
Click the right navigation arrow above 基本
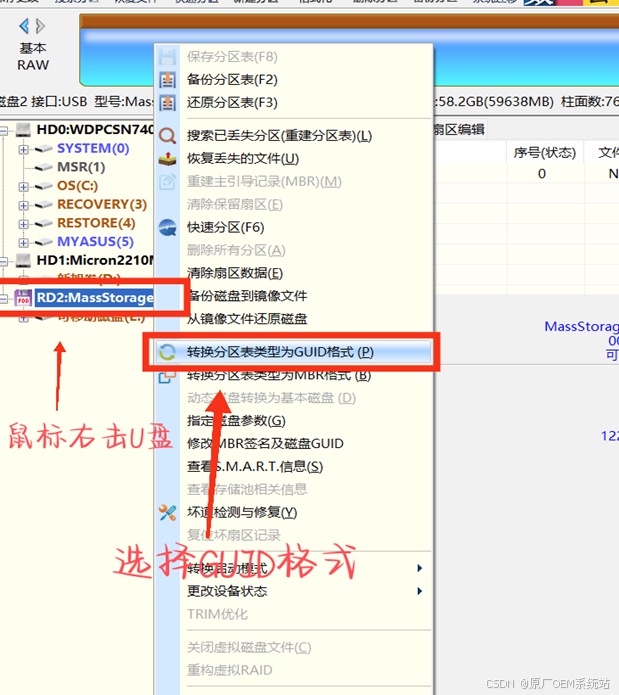40,26
